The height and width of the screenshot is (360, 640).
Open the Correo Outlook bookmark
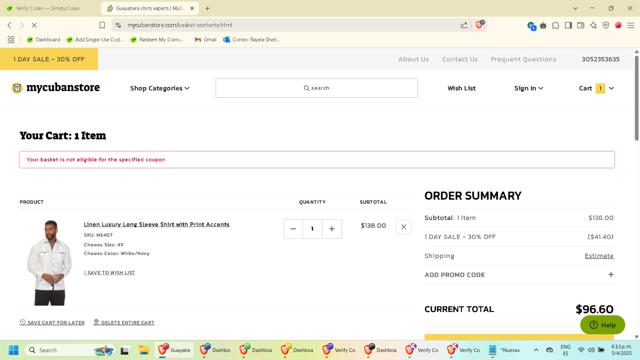[251, 40]
